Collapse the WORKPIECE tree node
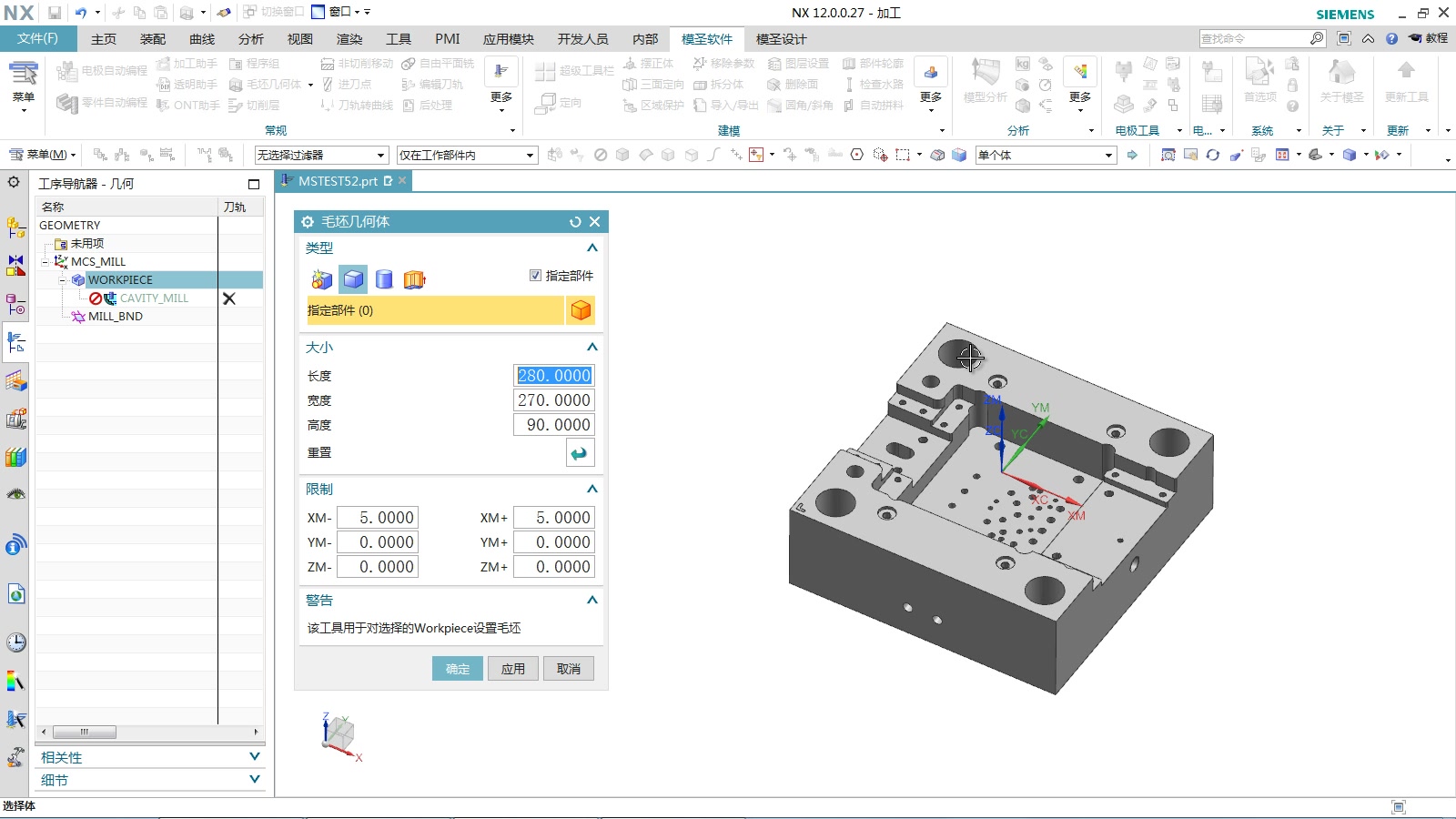This screenshot has height=819, width=1456. [63, 280]
